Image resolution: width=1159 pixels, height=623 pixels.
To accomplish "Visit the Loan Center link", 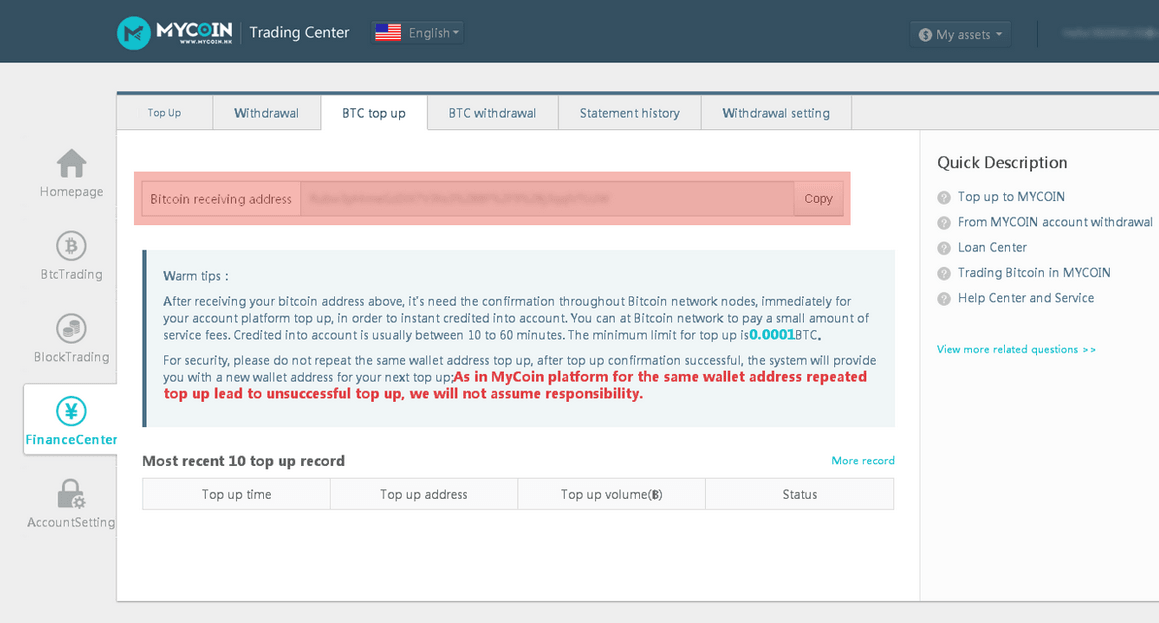I will coord(992,248).
